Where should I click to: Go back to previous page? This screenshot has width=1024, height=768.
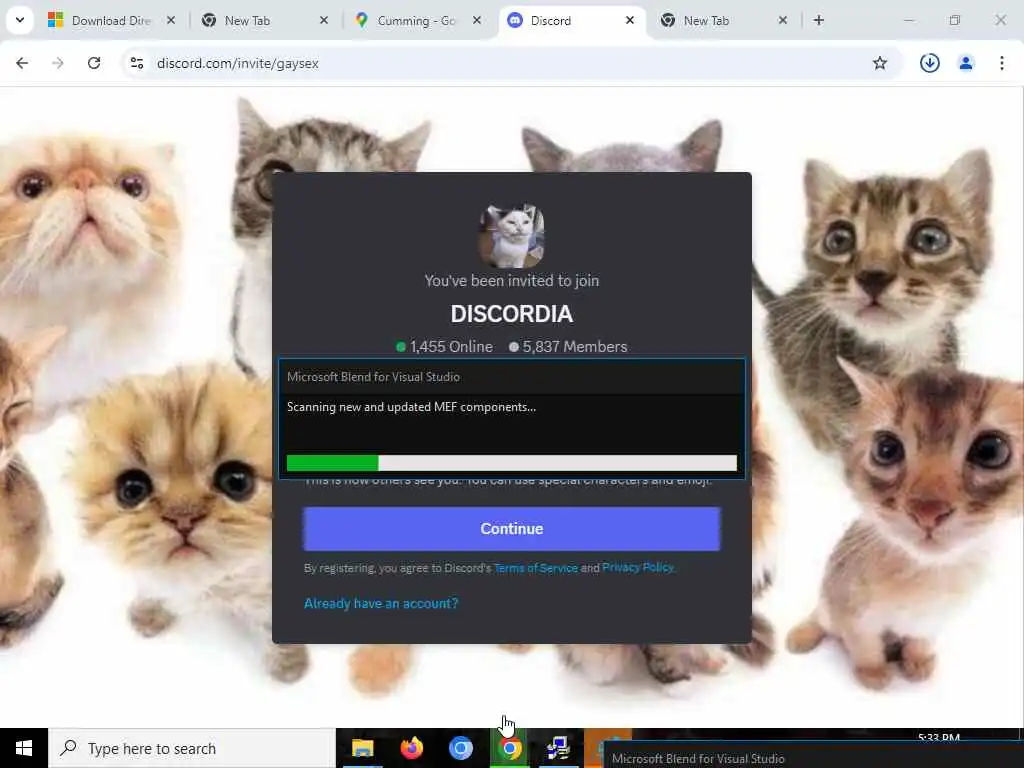pos(22,63)
